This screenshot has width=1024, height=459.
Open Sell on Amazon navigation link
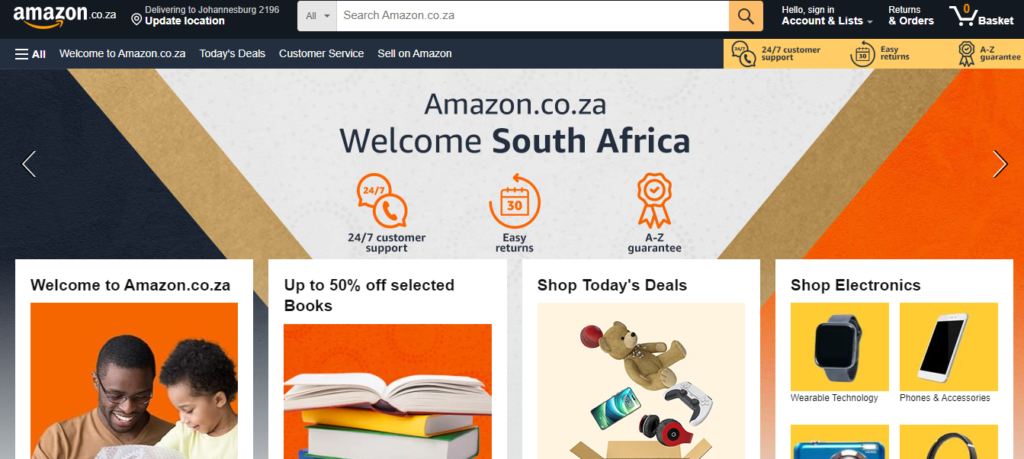pyautogui.click(x=415, y=54)
